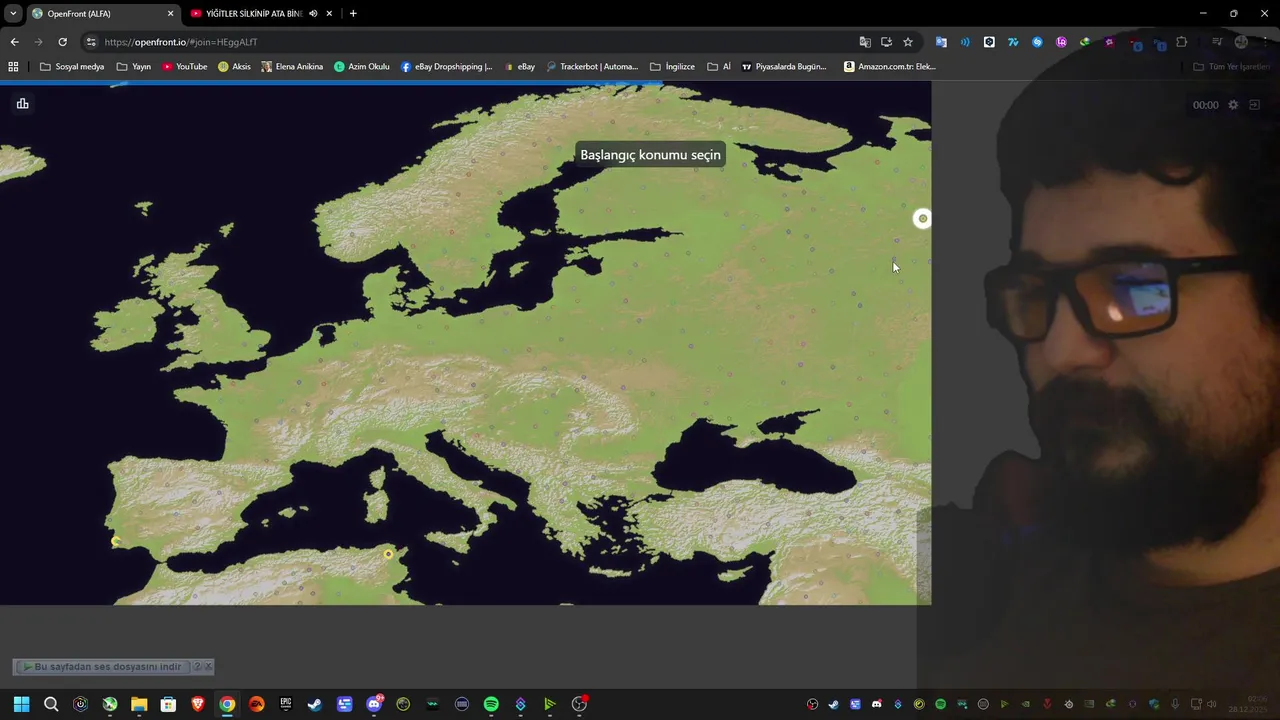Close the audio download bar with X
The image size is (1280, 720).
(208, 667)
